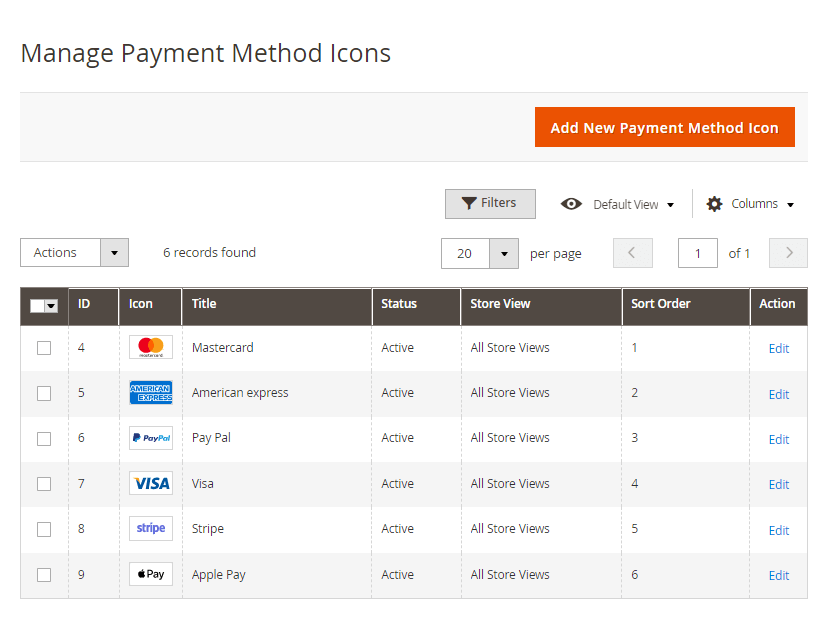The height and width of the screenshot is (632, 833).
Task: Click the Apple Pay icon thumbnail
Action: [150, 575]
